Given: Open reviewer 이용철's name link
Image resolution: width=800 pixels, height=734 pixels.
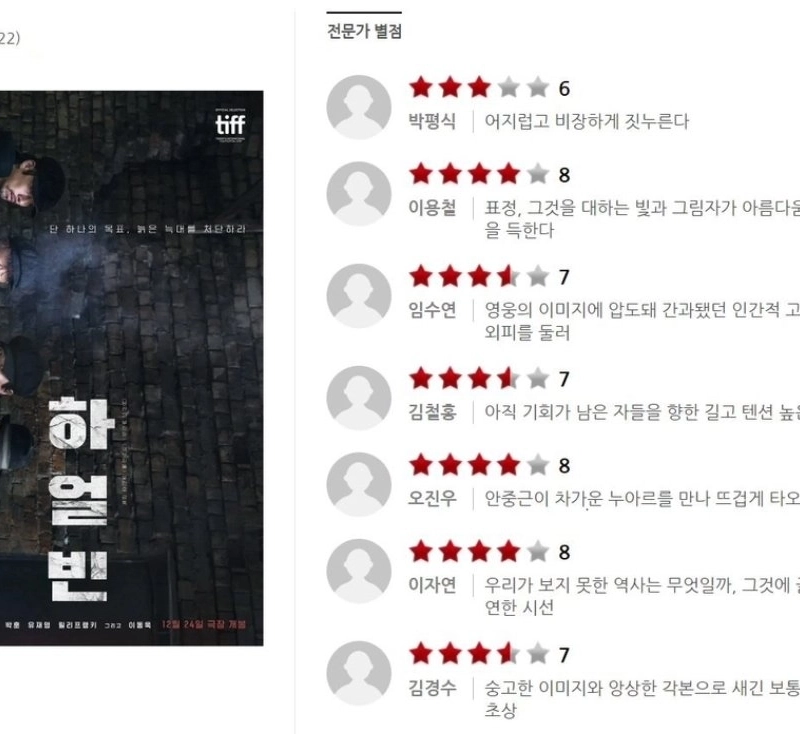Looking at the screenshot, I should (432, 208).
